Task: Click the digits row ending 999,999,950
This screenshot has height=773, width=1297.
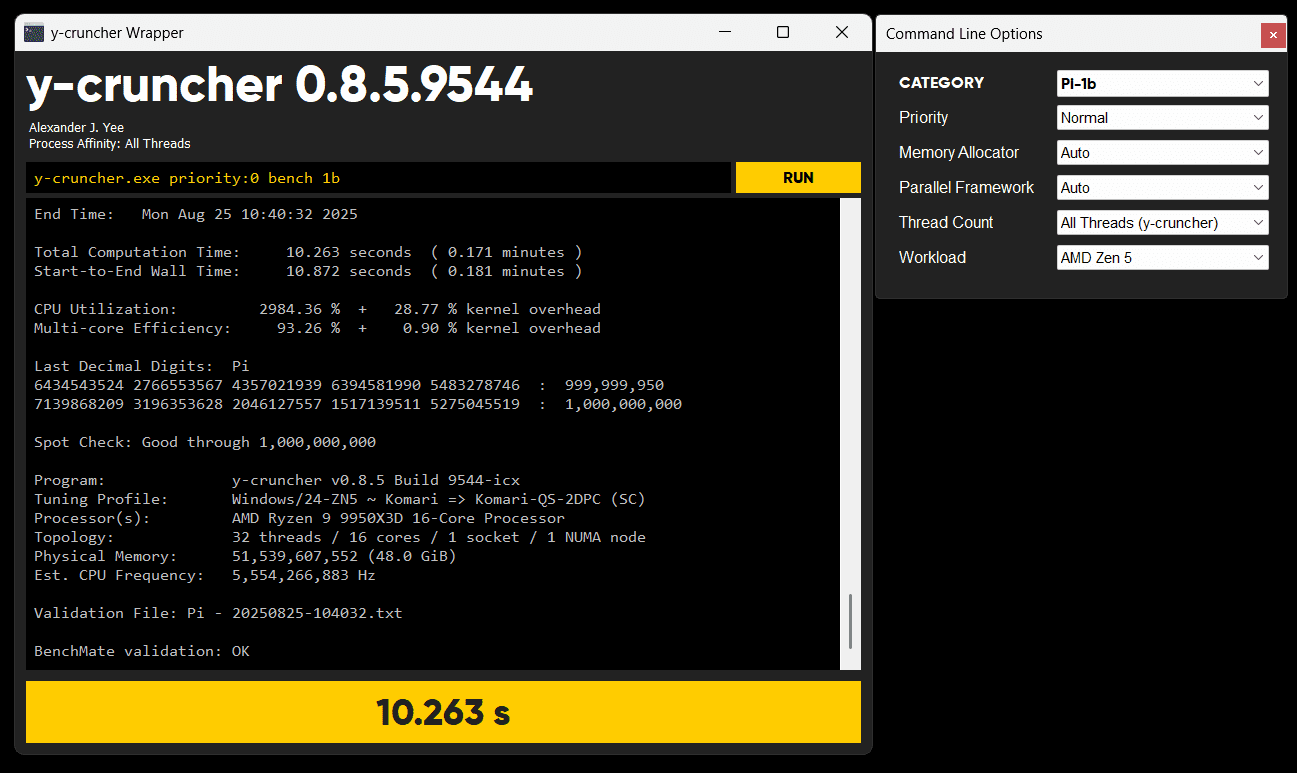Action: click(349, 385)
